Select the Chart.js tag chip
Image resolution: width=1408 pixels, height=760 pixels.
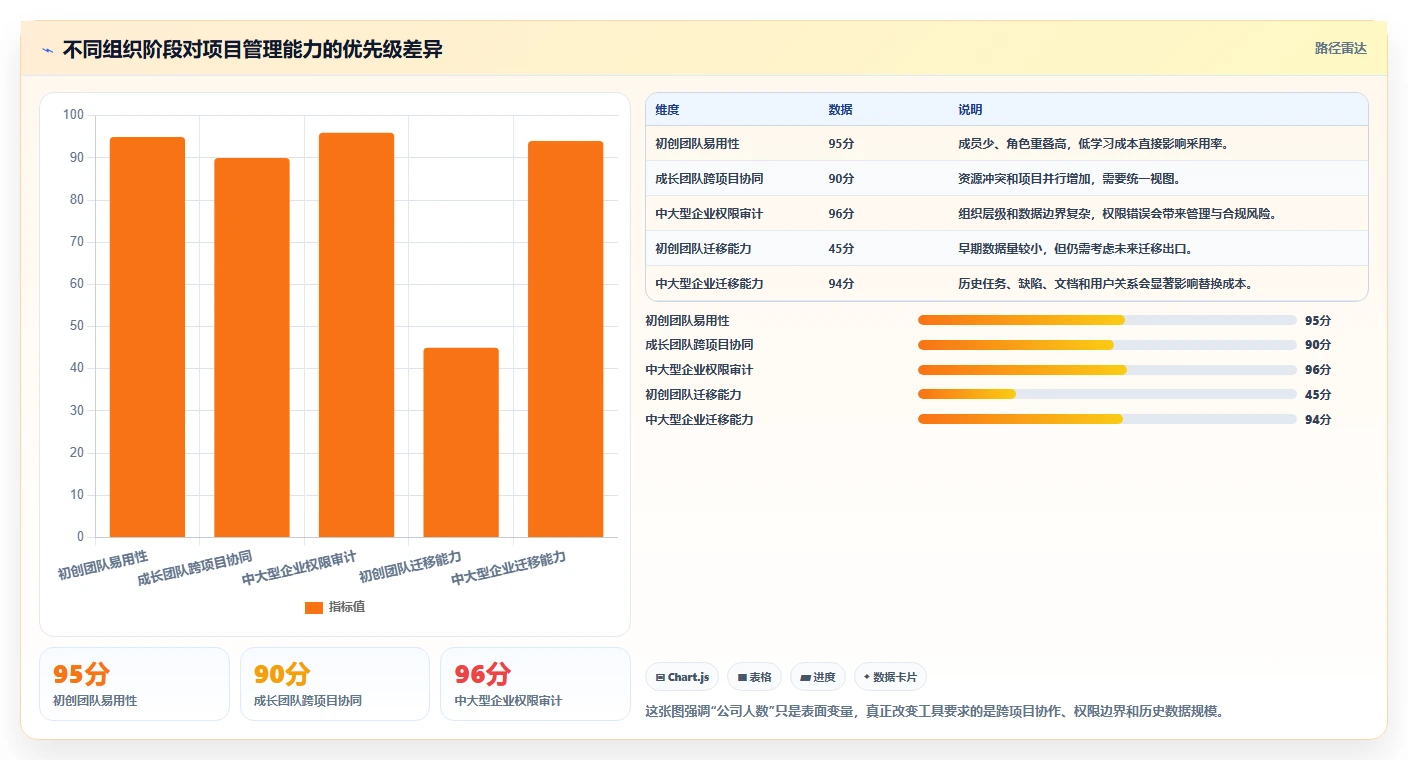point(682,677)
